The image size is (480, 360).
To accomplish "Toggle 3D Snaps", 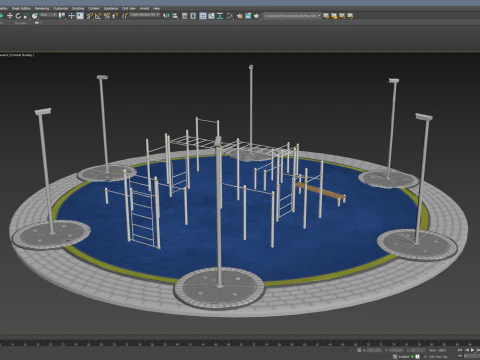I will 90,16.
